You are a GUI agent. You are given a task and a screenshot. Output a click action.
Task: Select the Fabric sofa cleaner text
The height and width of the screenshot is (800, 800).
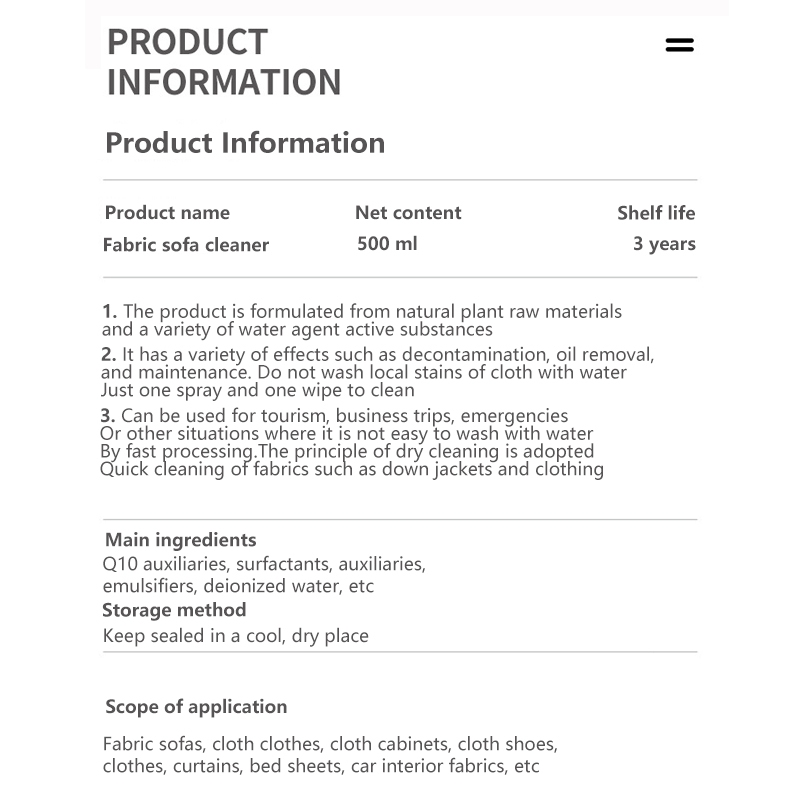click(x=186, y=245)
